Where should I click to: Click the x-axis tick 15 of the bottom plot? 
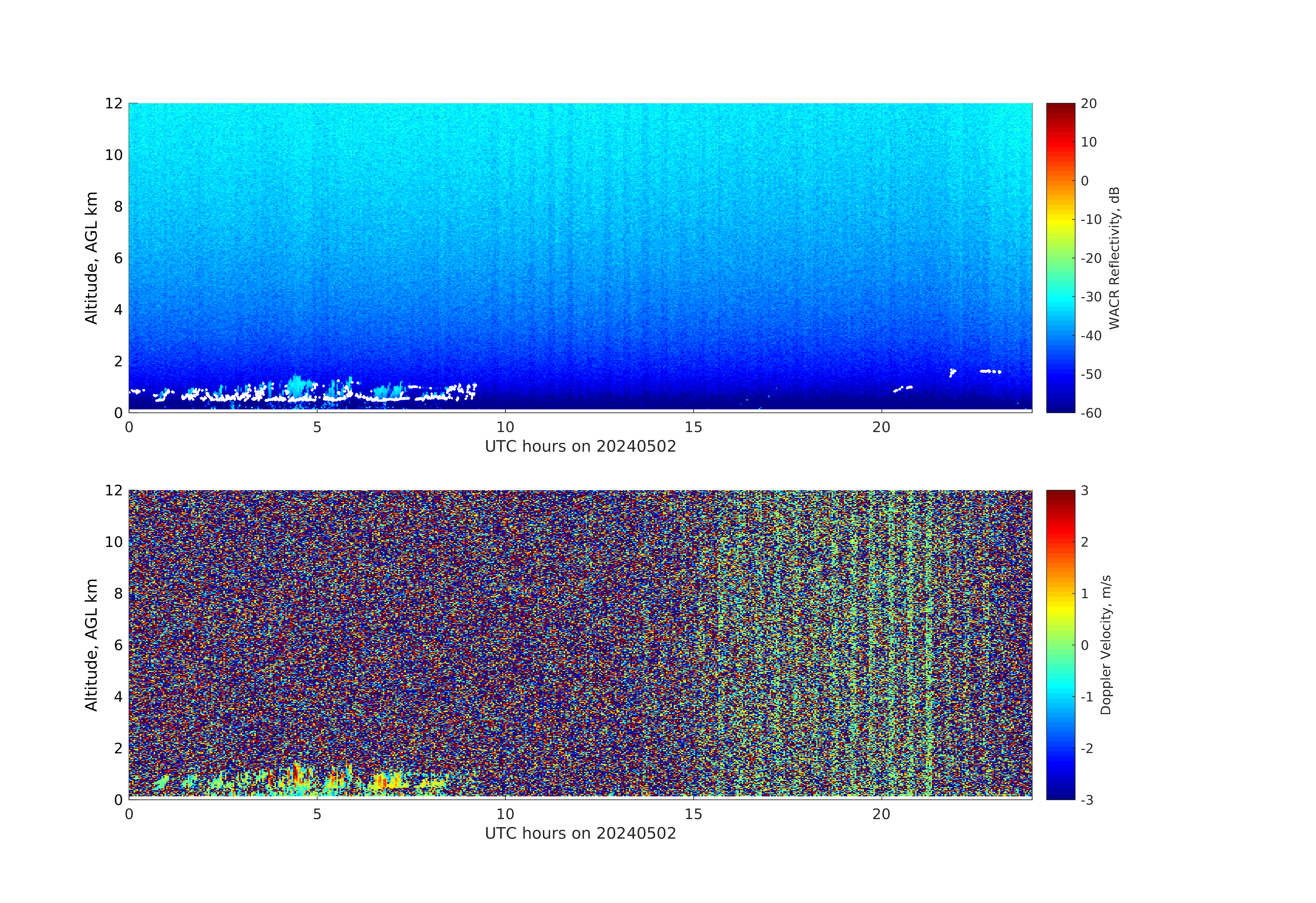click(693, 814)
